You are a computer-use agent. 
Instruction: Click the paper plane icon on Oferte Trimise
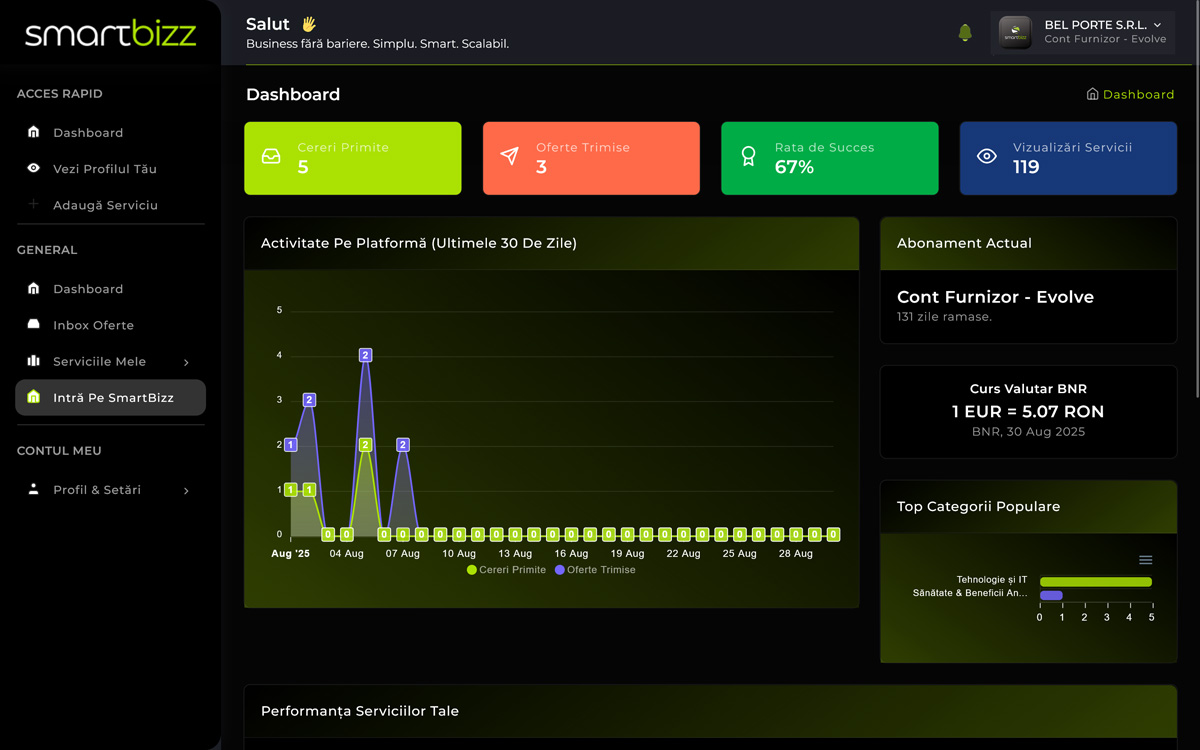(x=510, y=157)
